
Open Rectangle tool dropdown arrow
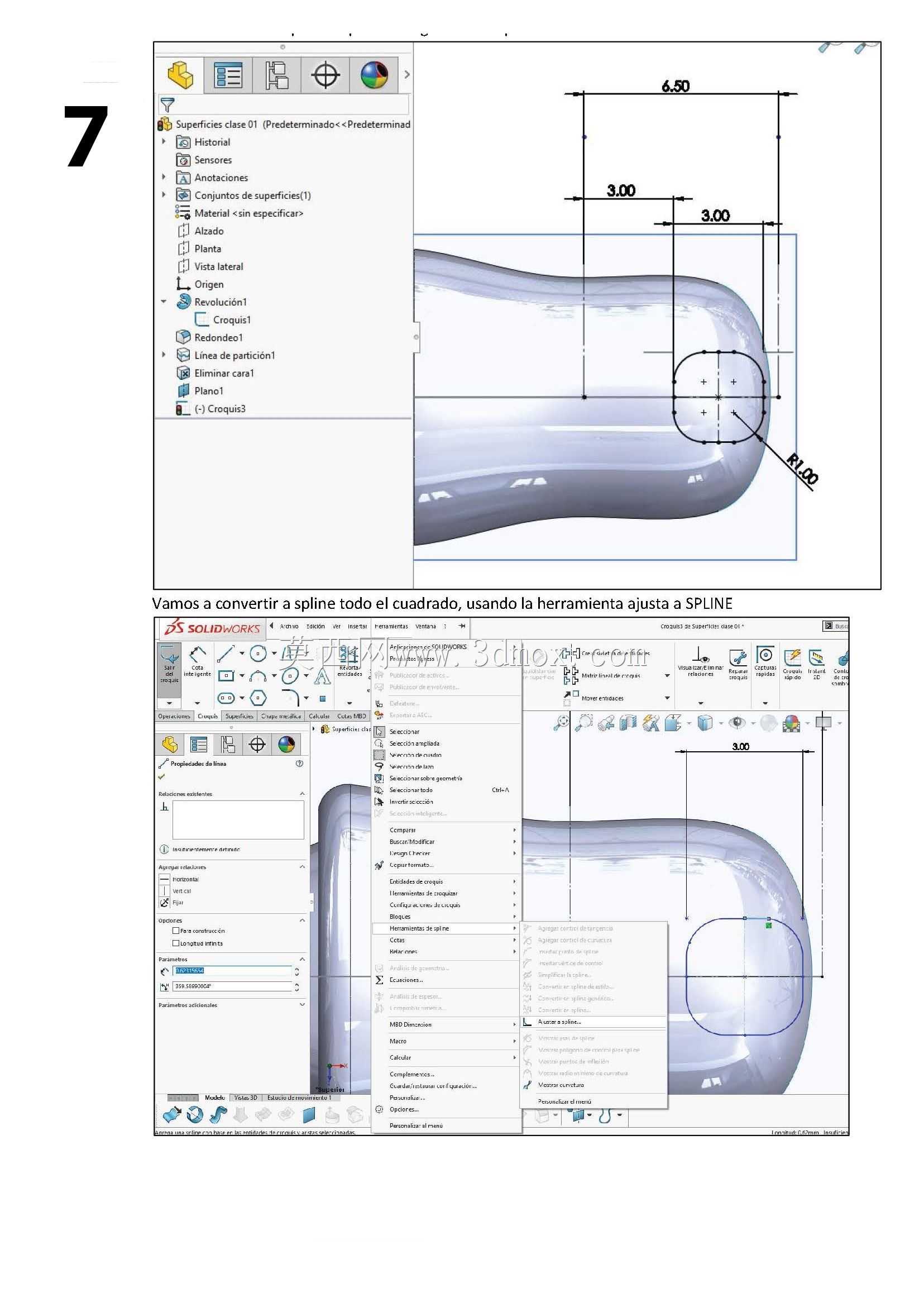[242, 676]
